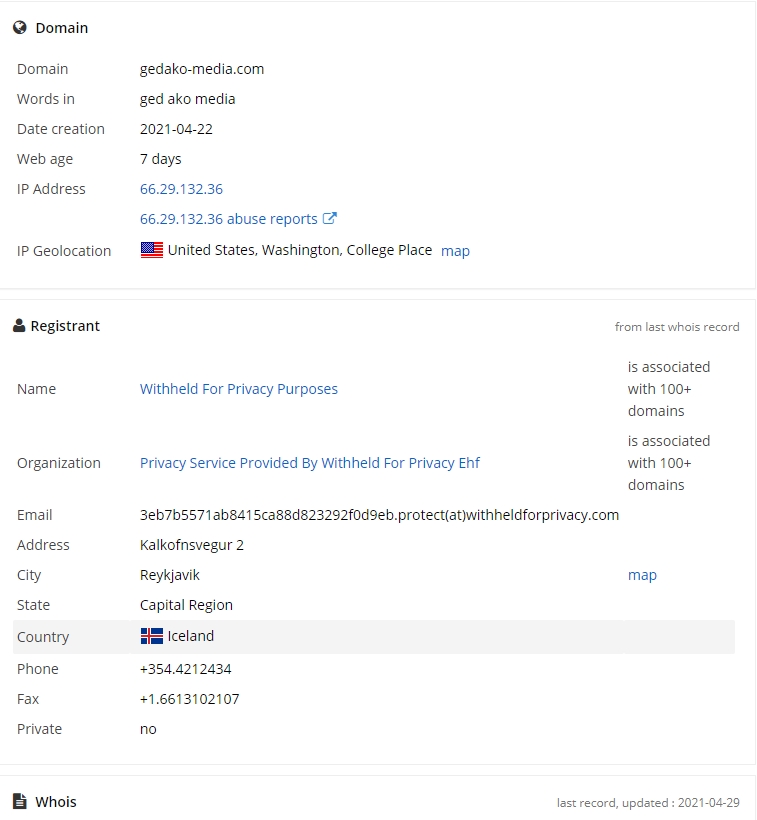Open the 66.29.132.36 abuse reports link
The width and height of the screenshot is (757, 820).
click(x=228, y=219)
